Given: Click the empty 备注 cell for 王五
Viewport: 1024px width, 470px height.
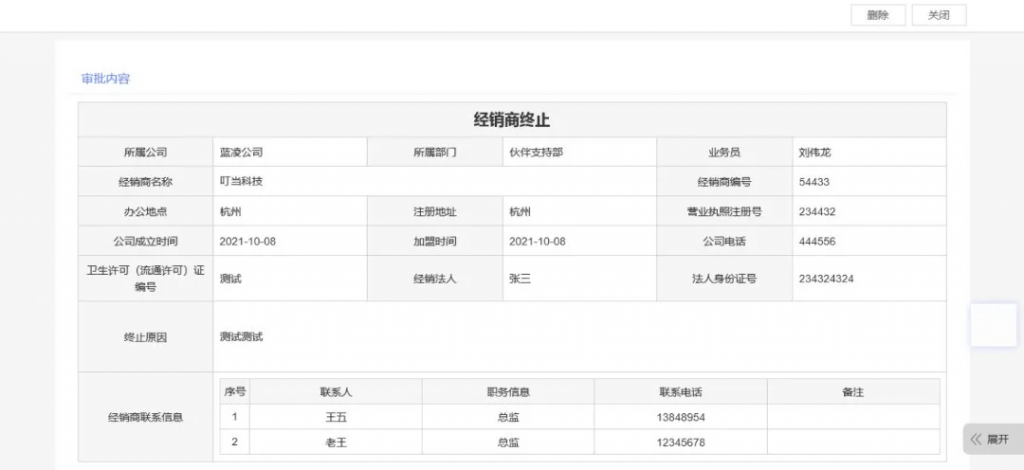Looking at the screenshot, I should click(853, 417).
